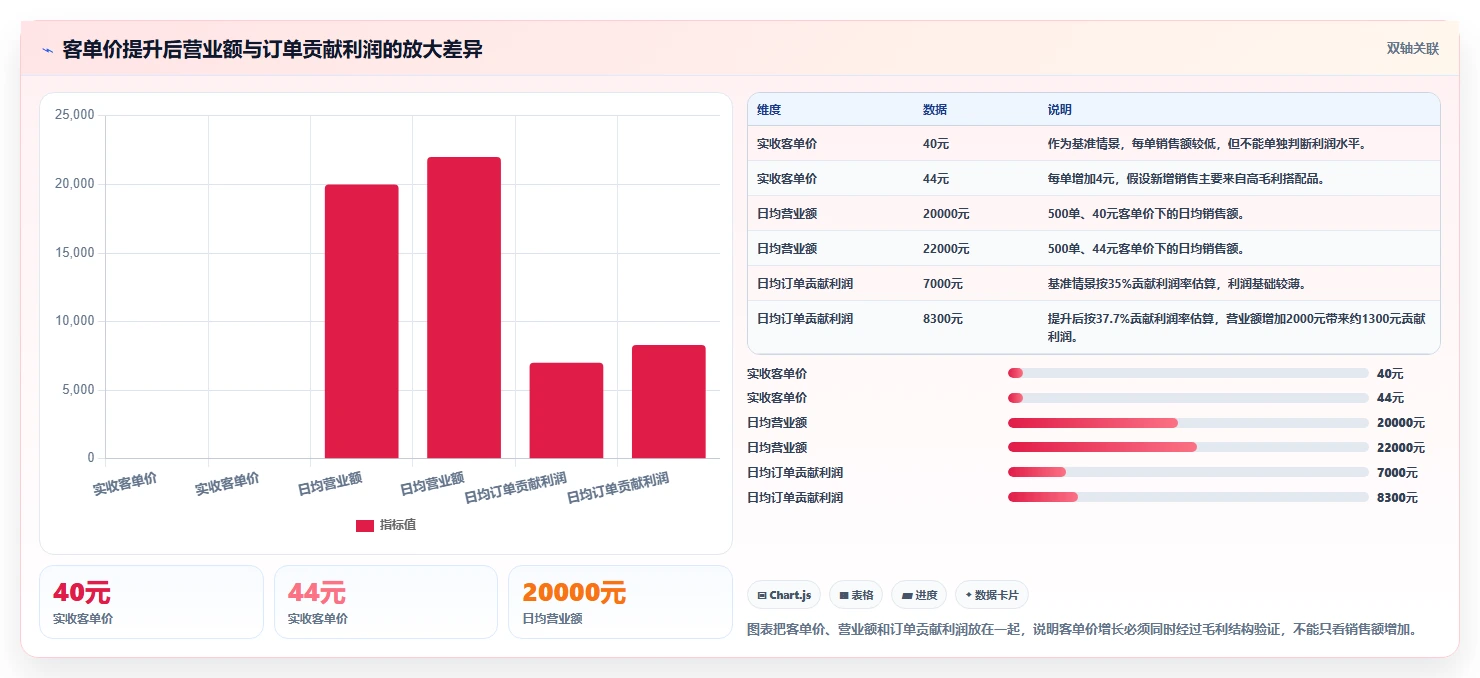The image size is (1480, 678).
Task: Click the star icon on the 数据卡片 chip
Action: point(969,595)
